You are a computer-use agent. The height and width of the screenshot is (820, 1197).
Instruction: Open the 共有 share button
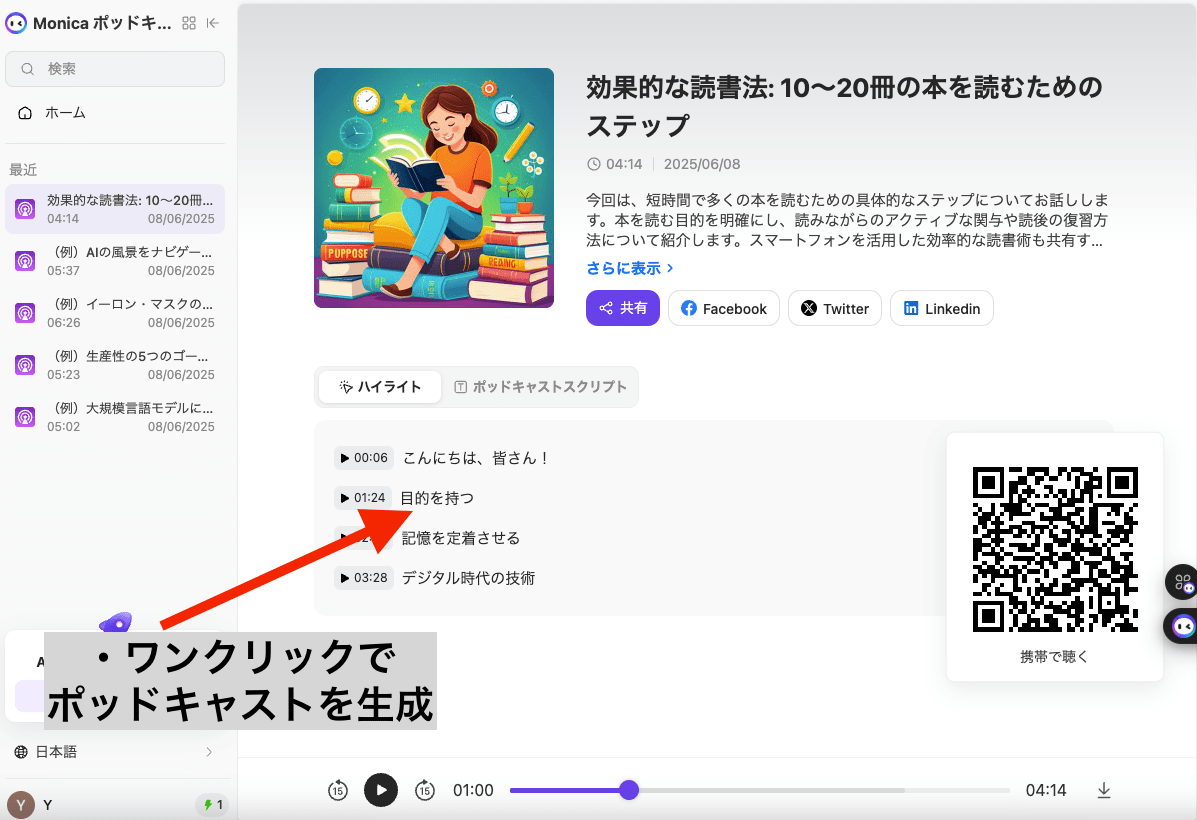tap(622, 308)
